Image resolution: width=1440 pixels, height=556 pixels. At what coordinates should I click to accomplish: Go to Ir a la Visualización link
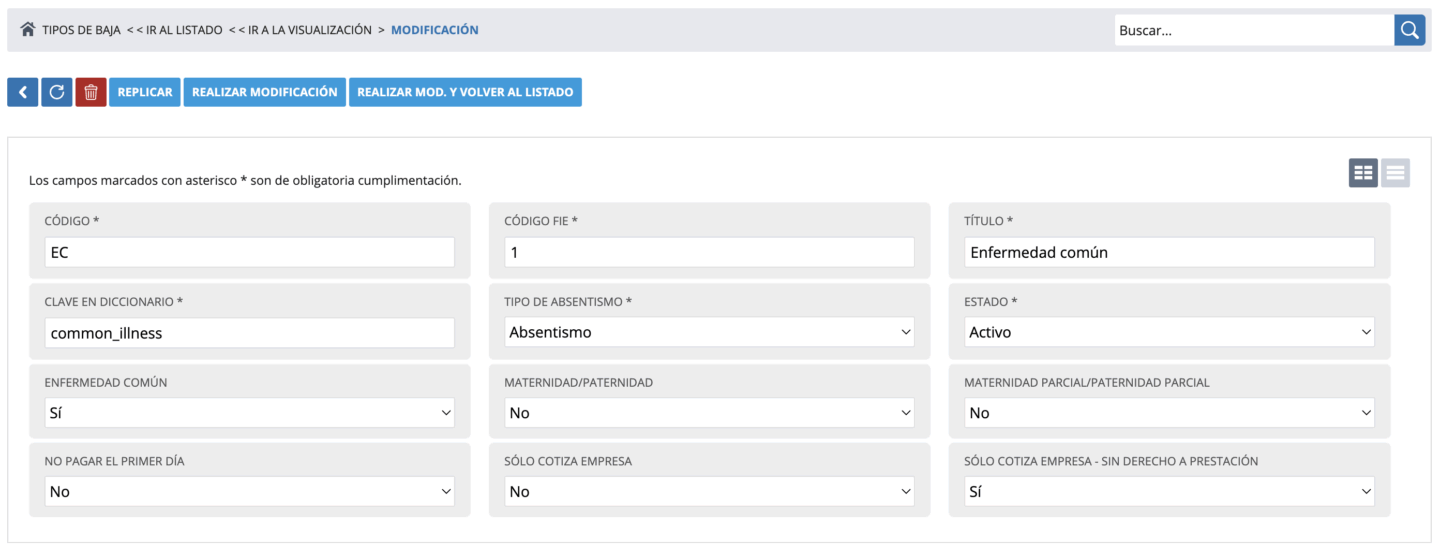click(x=300, y=30)
